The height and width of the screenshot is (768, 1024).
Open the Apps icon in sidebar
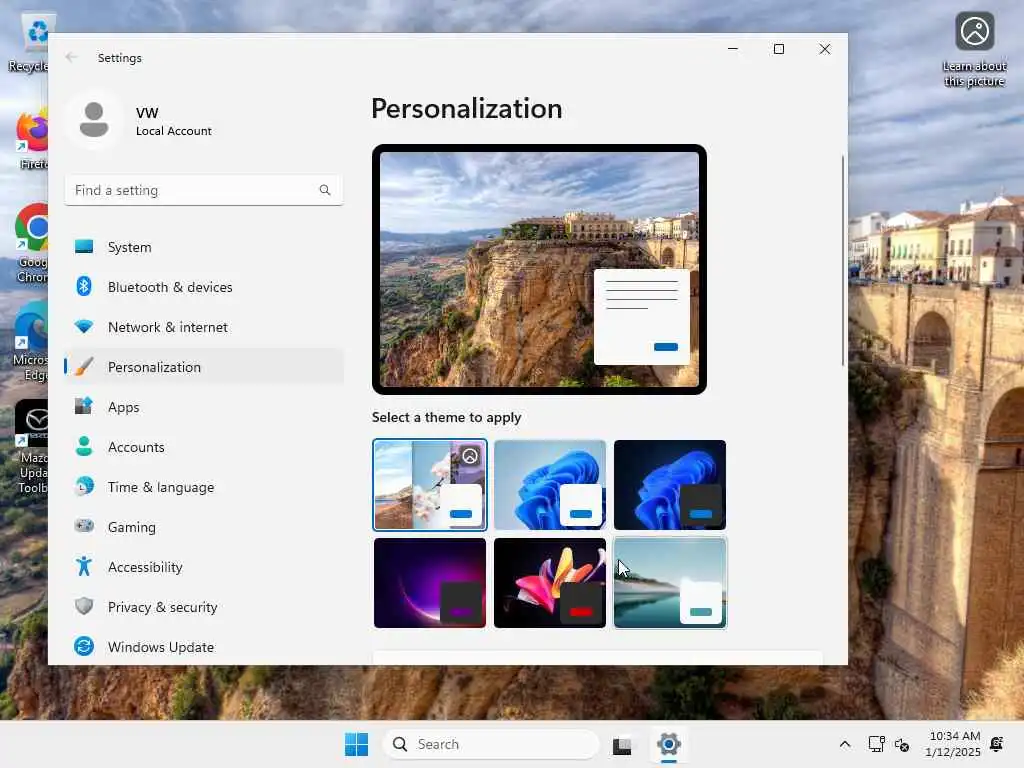[84, 406]
